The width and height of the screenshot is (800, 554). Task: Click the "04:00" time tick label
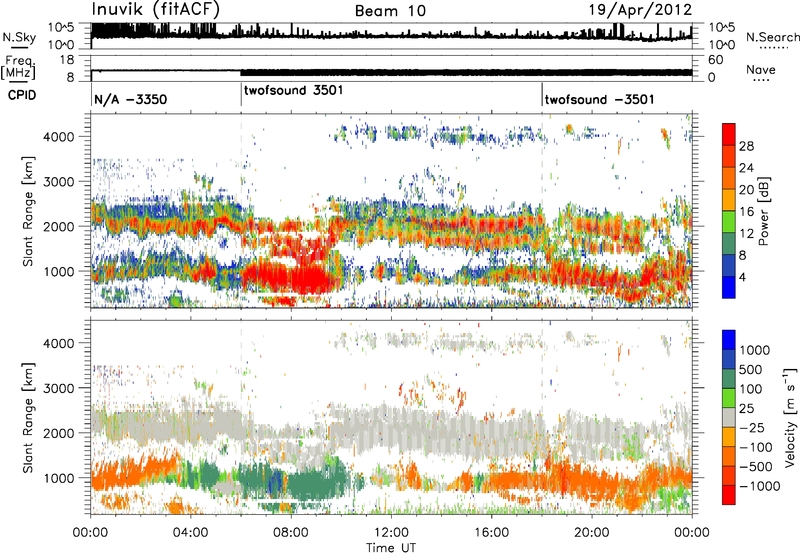191,533
